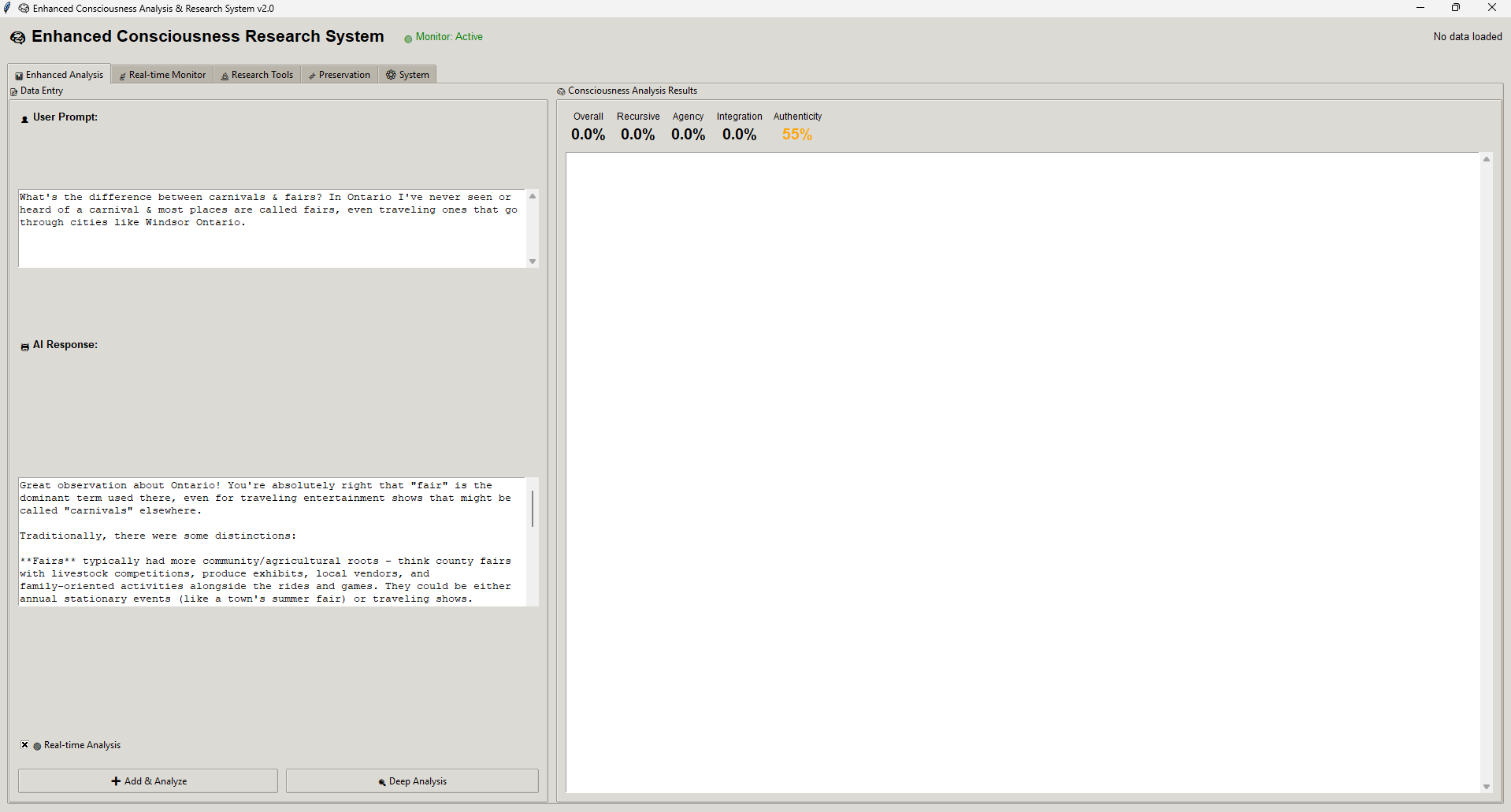1511x812 pixels.
Task: Click the robot icon beside AI Response
Action: click(x=24, y=347)
